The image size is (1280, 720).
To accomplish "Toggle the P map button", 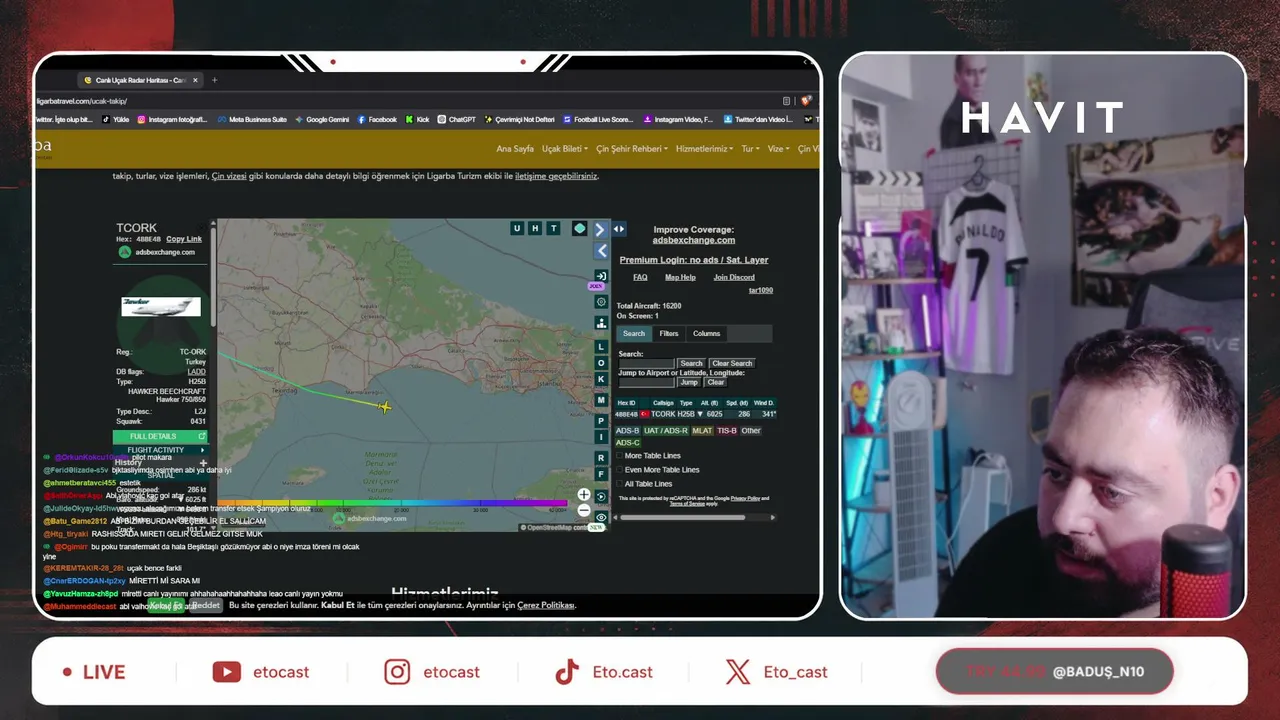I will tap(601, 421).
